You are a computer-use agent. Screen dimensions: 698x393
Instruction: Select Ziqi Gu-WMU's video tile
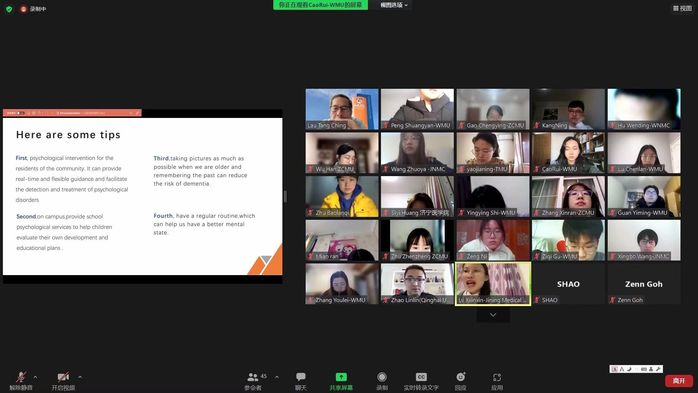coord(568,240)
